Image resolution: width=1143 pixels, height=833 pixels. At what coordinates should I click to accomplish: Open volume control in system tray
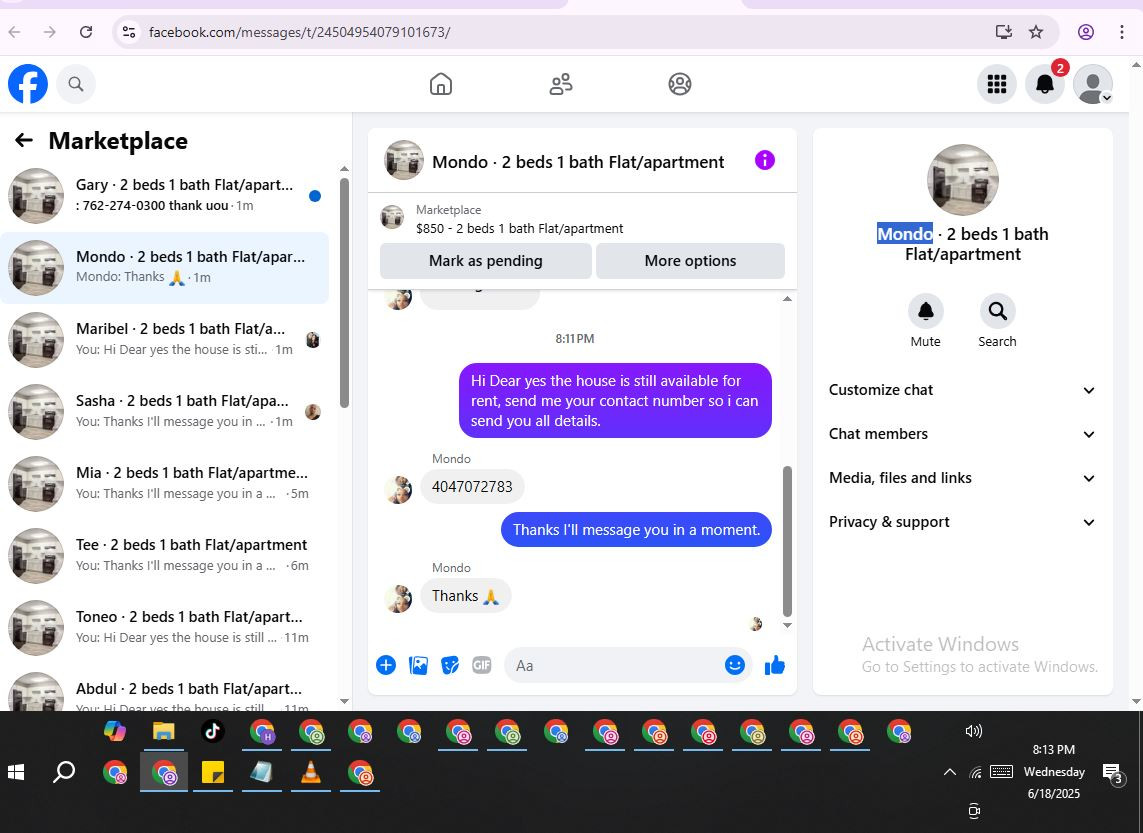[x=973, y=730]
